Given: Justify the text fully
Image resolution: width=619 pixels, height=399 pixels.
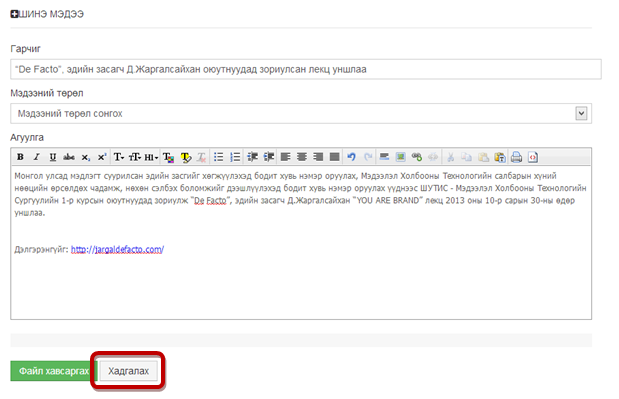Looking at the screenshot, I should point(334,157).
